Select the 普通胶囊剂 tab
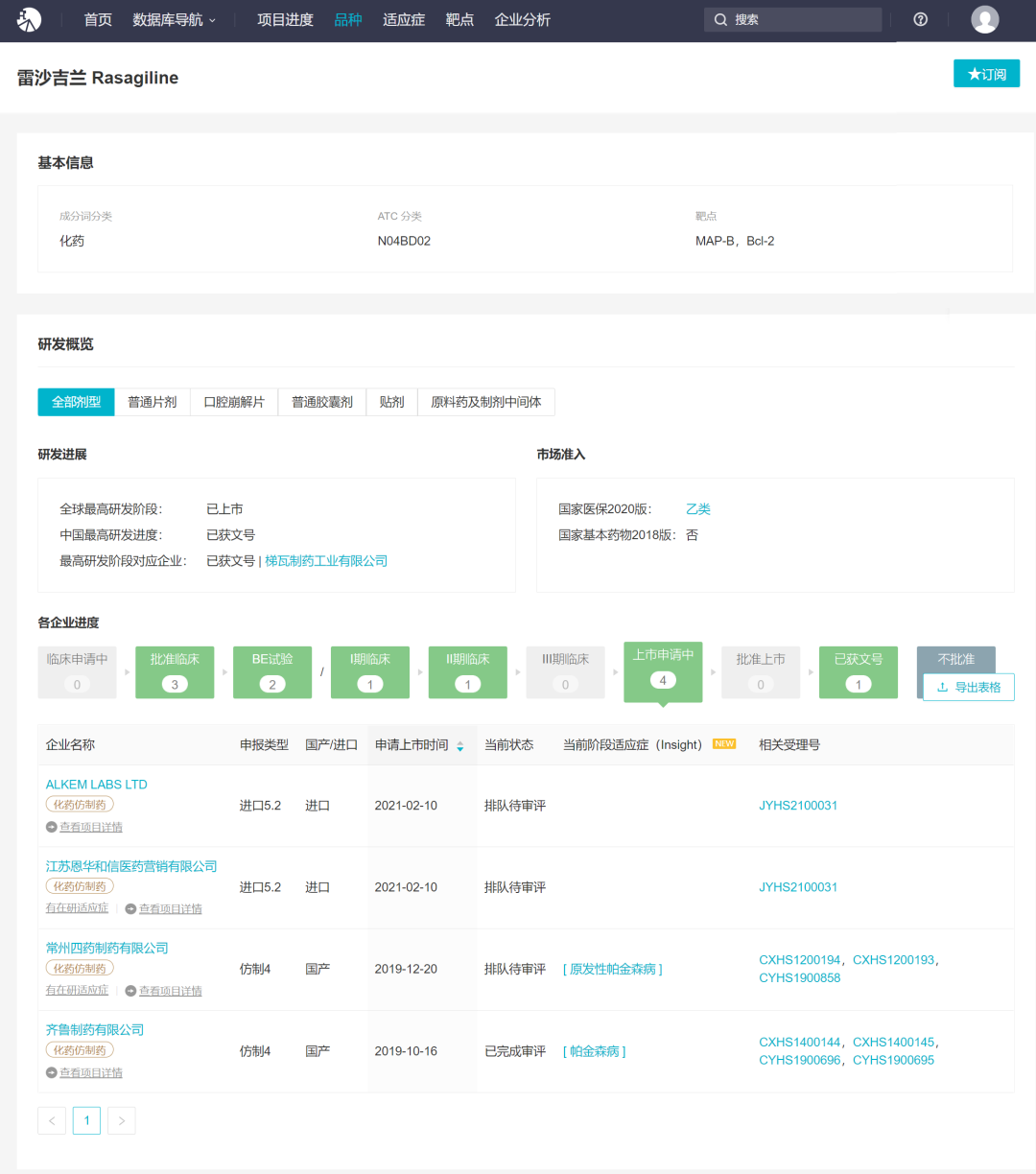 (x=322, y=402)
